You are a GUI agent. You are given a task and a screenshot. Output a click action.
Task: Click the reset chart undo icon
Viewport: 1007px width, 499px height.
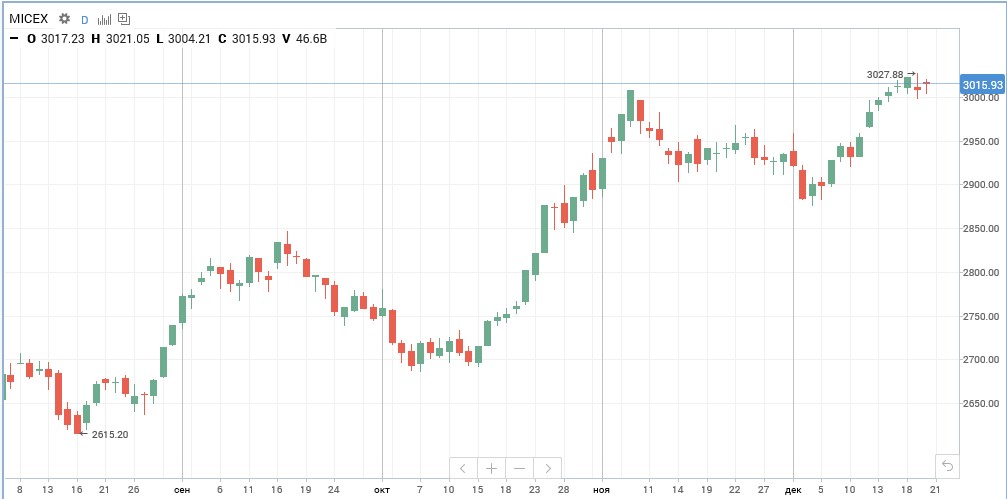pos(948,465)
